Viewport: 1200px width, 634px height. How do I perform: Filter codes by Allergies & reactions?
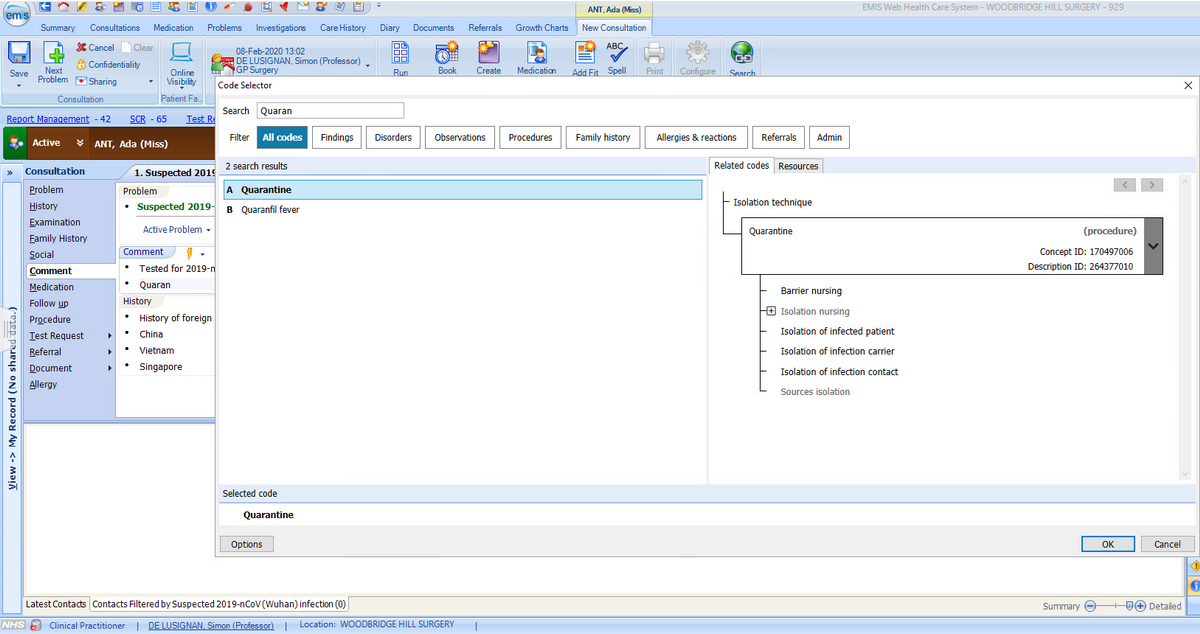[696, 137]
